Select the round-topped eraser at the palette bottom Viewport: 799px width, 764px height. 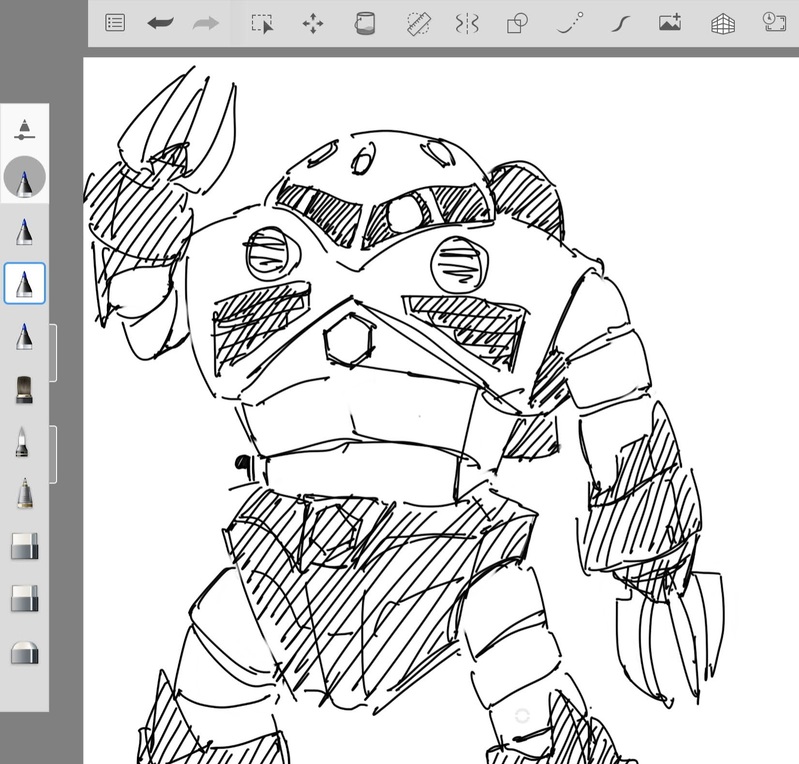[x=24, y=653]
